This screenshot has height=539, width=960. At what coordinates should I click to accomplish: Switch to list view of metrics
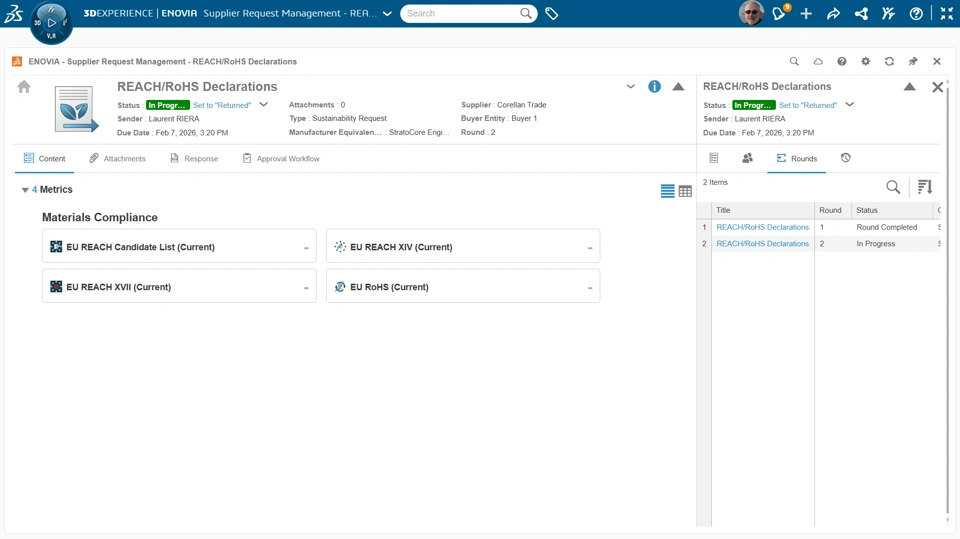pyautogui.click(x=667, y=191)
